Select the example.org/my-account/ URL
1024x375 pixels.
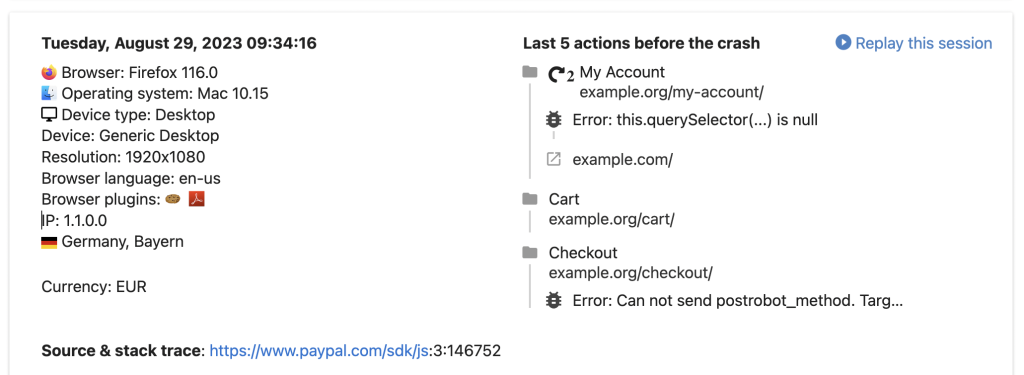671,92
